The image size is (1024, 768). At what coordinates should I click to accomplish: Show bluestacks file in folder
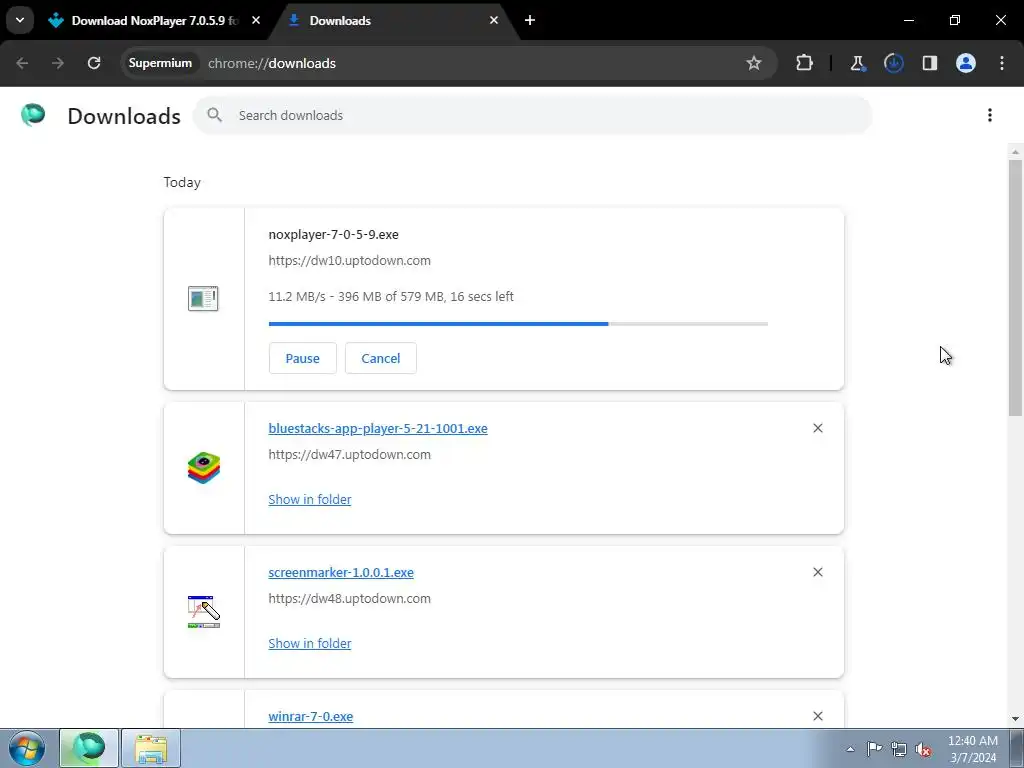click(310, 500)
